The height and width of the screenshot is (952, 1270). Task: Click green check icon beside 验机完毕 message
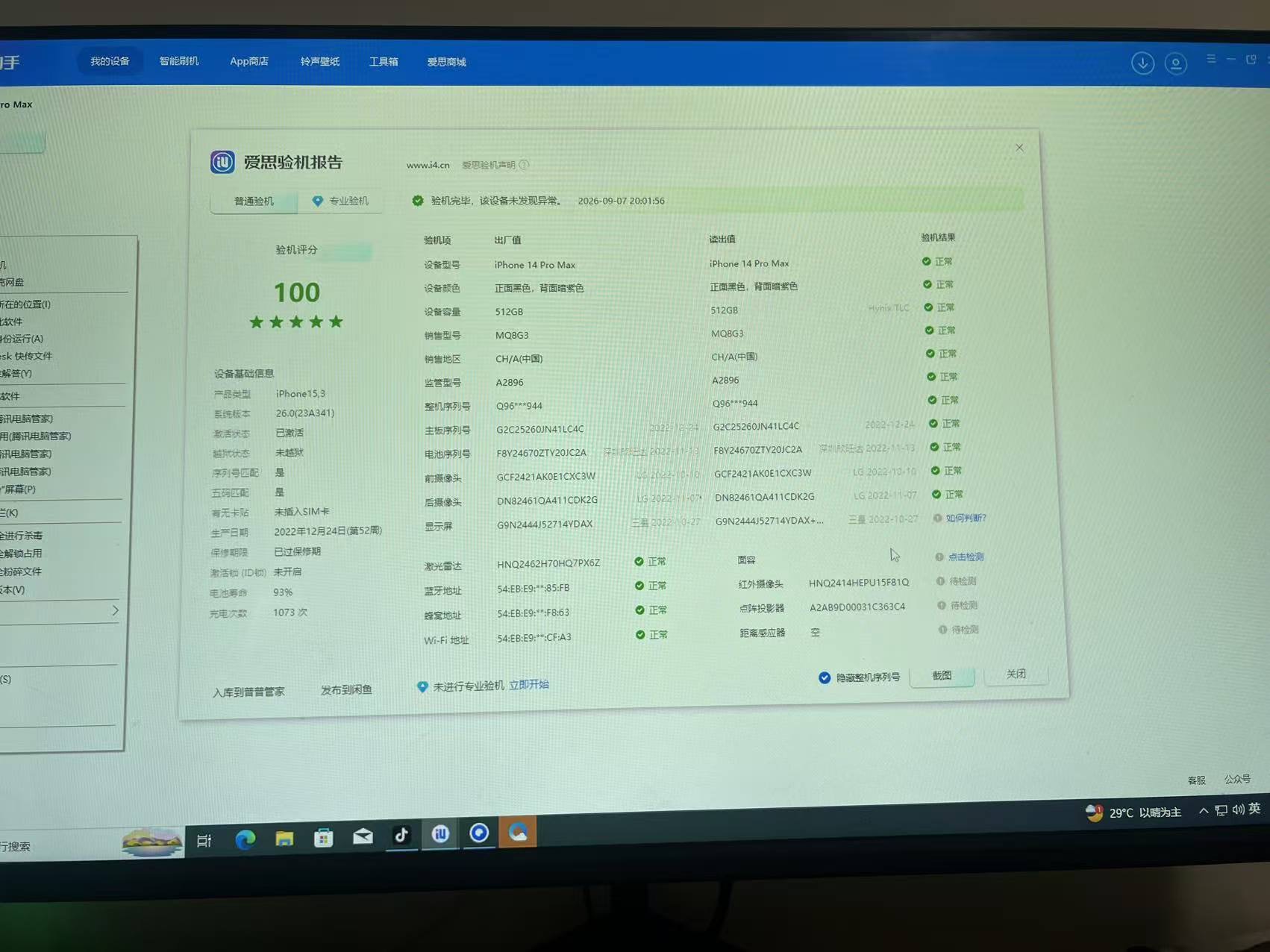pyautogui.click(x=418, y=201)
